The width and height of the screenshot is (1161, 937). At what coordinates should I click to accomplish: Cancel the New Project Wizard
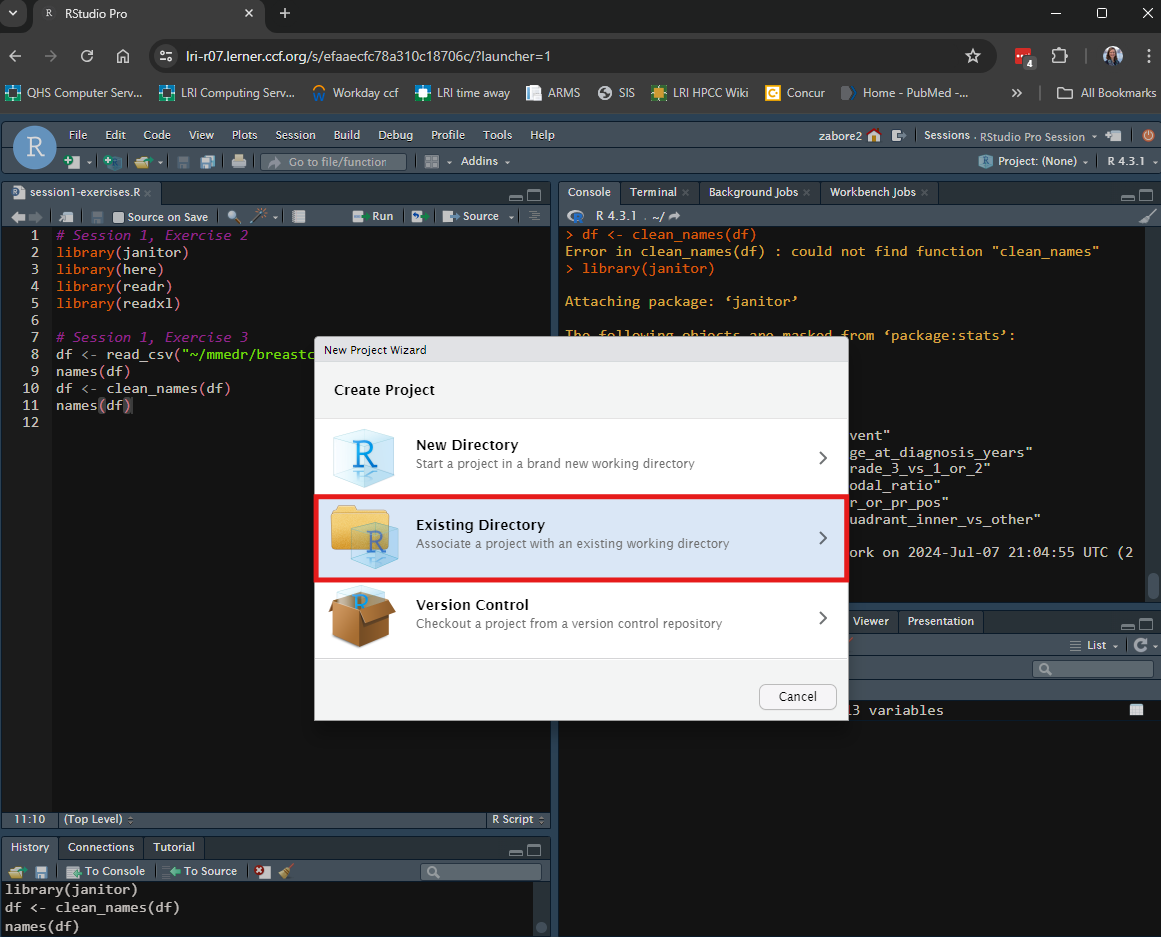point(797,696)
